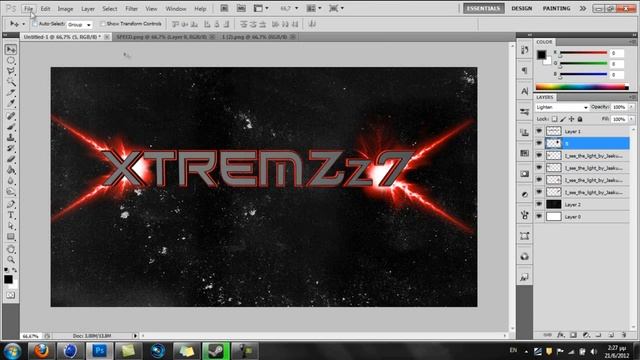Select the Path Selection tool
The height and width of the screenshot is (360, 640).
[x=11, y=226]
